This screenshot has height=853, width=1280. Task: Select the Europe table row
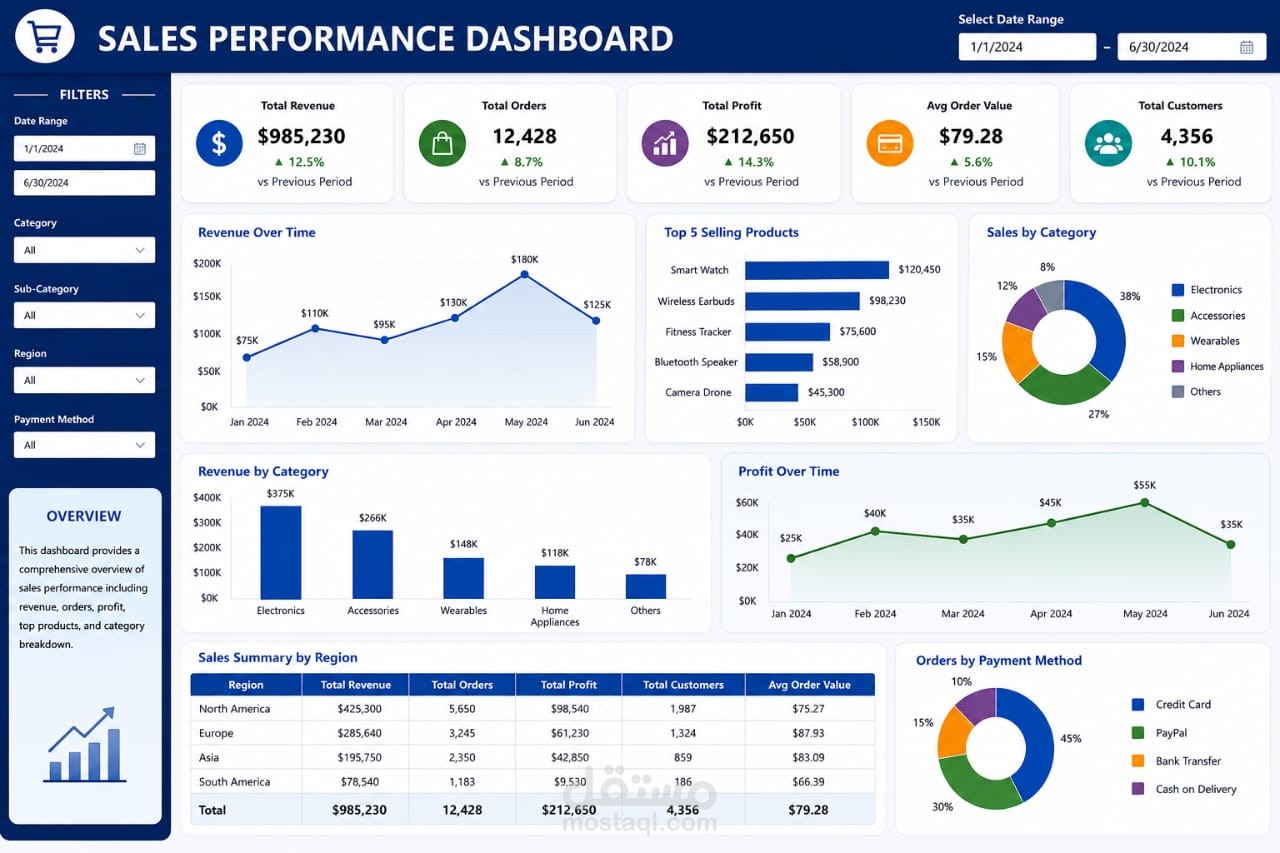point(533,733)
